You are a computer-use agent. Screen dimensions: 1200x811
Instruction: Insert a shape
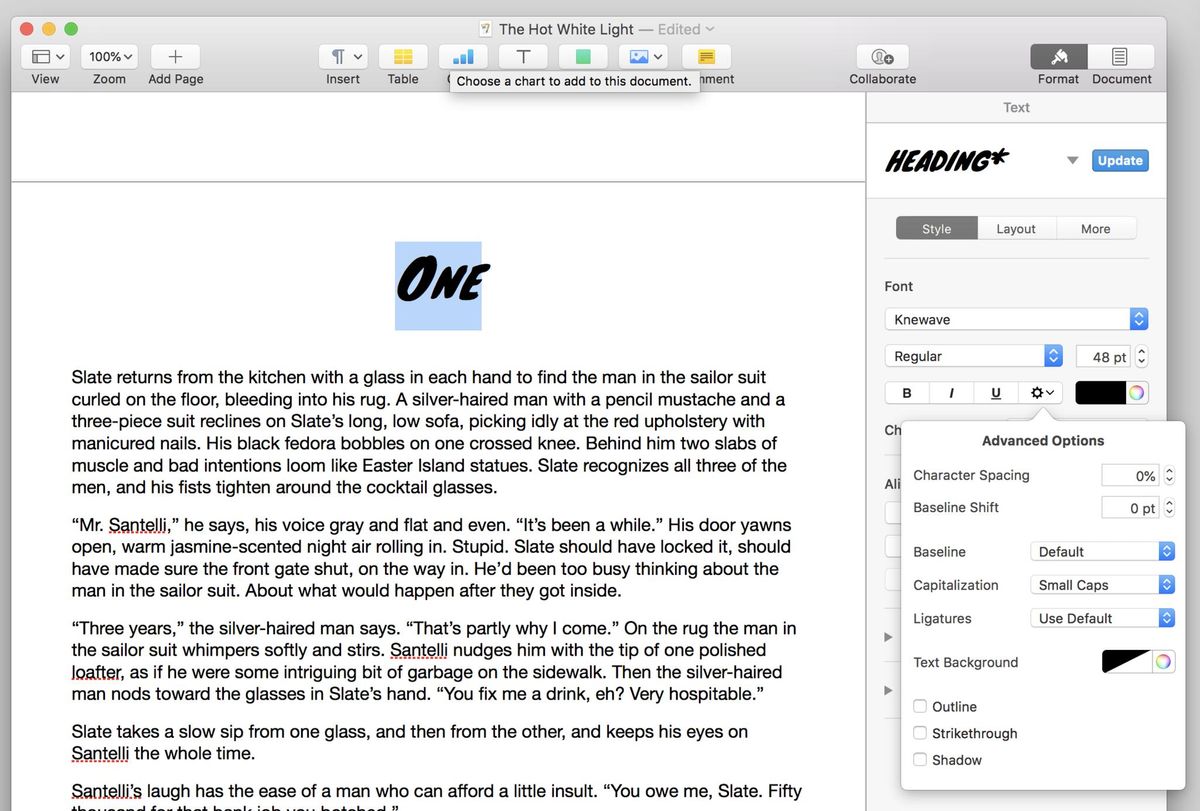[583, 56]
